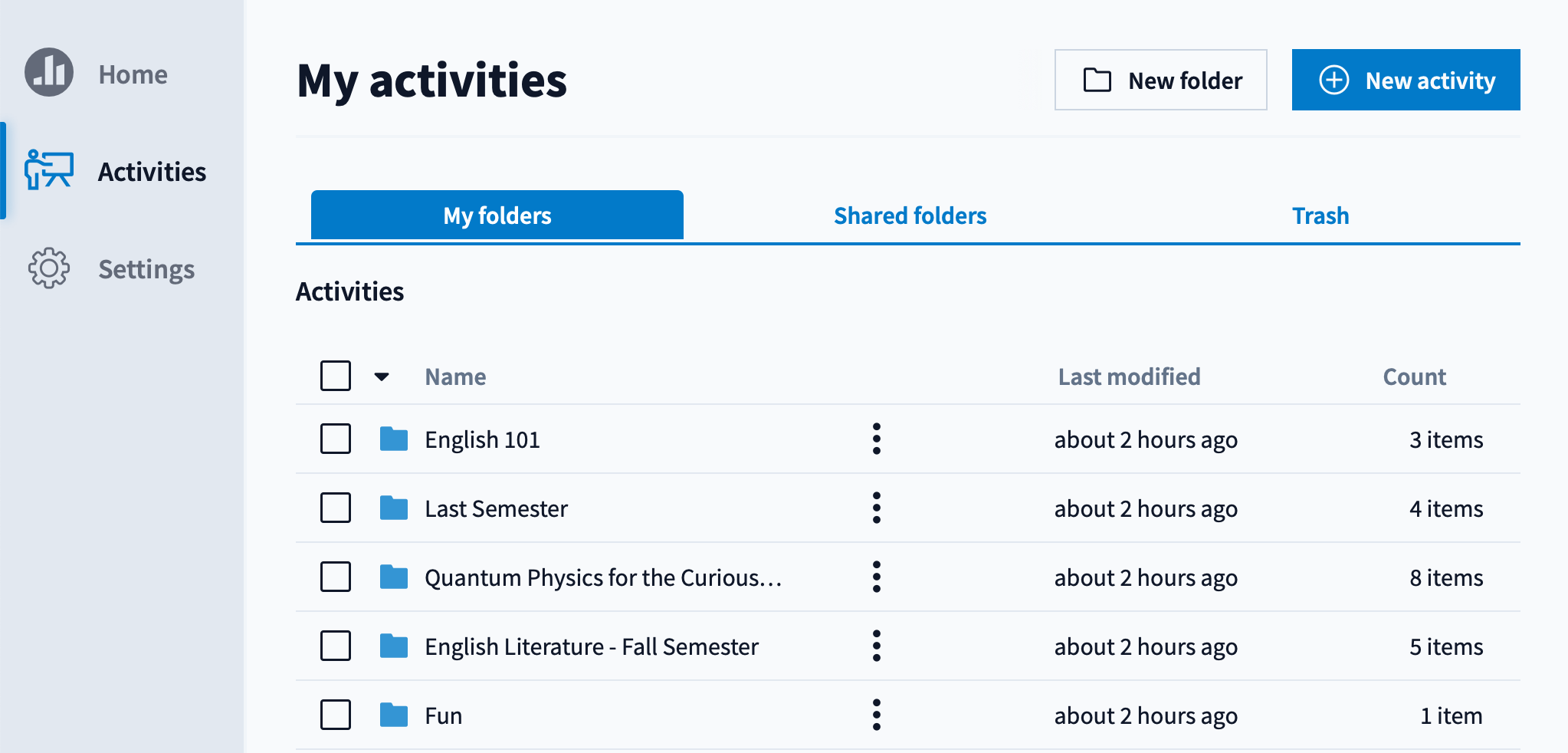Click the '5 items' count for English Literature
Viewport: 1568px width, 753px height.
pyautogui.click(x=1446, y=646)
